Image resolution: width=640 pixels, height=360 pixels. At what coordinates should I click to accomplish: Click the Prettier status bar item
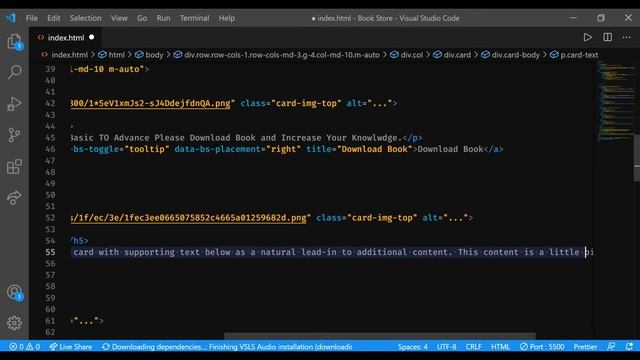coord(585,347)
